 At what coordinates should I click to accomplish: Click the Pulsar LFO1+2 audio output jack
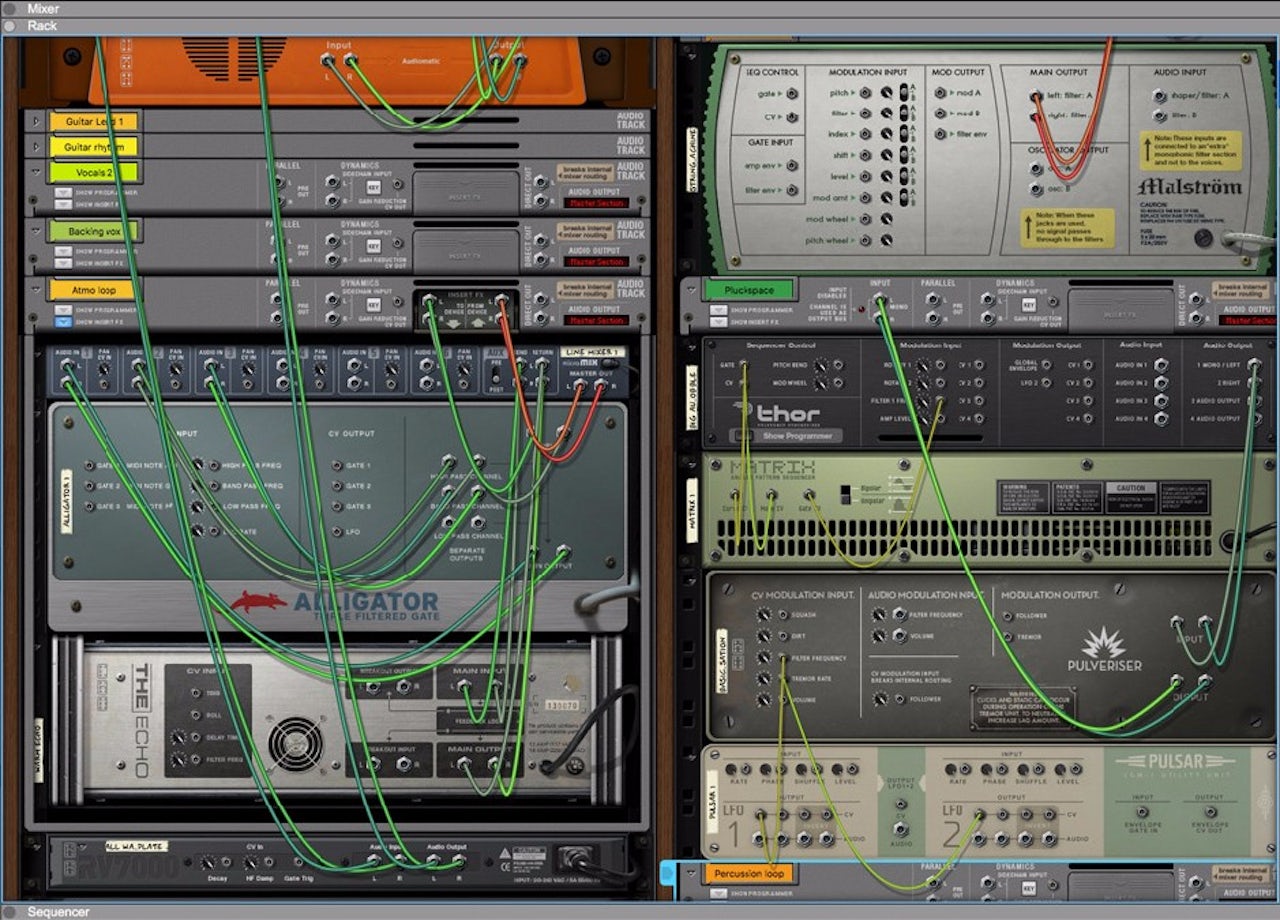pyautogui.click(x=899, y=828)
